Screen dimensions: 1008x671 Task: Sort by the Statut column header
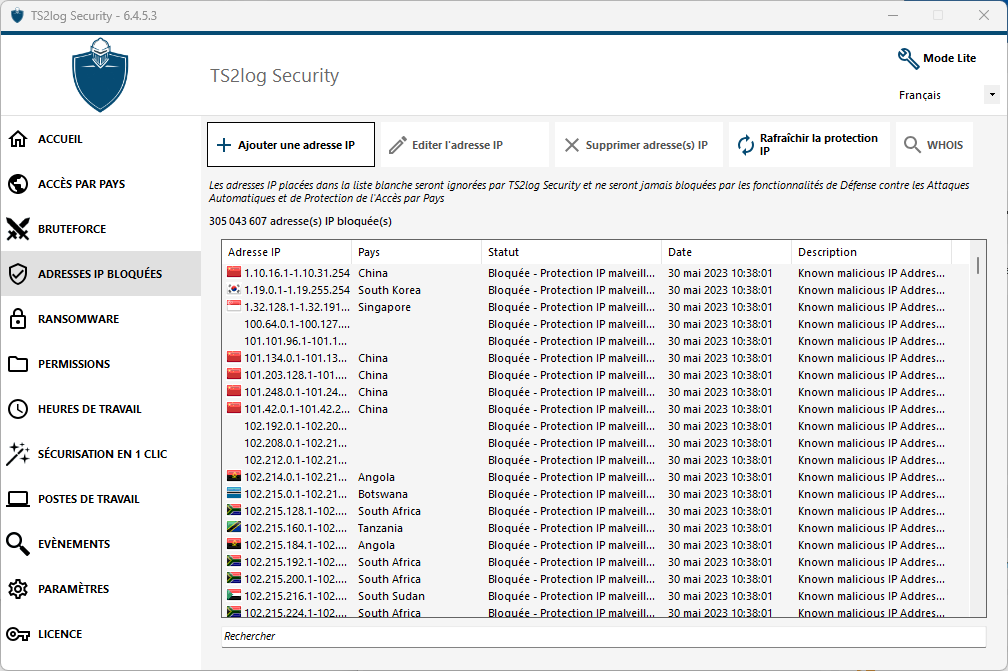[571, 252]
